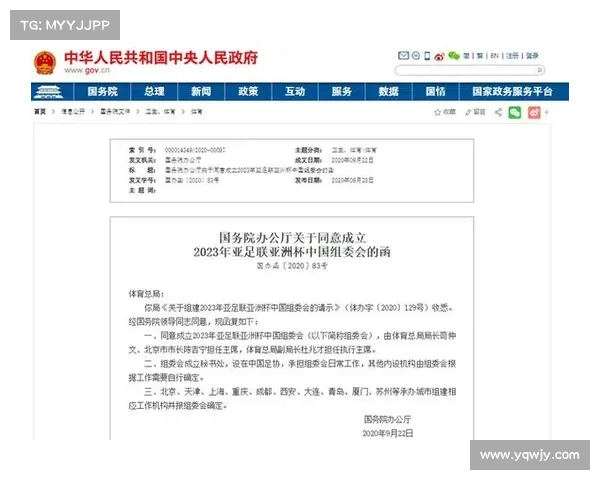Open 信息公开 in the breadcrumb
The image size is (600, 480).
pos(73,112)
